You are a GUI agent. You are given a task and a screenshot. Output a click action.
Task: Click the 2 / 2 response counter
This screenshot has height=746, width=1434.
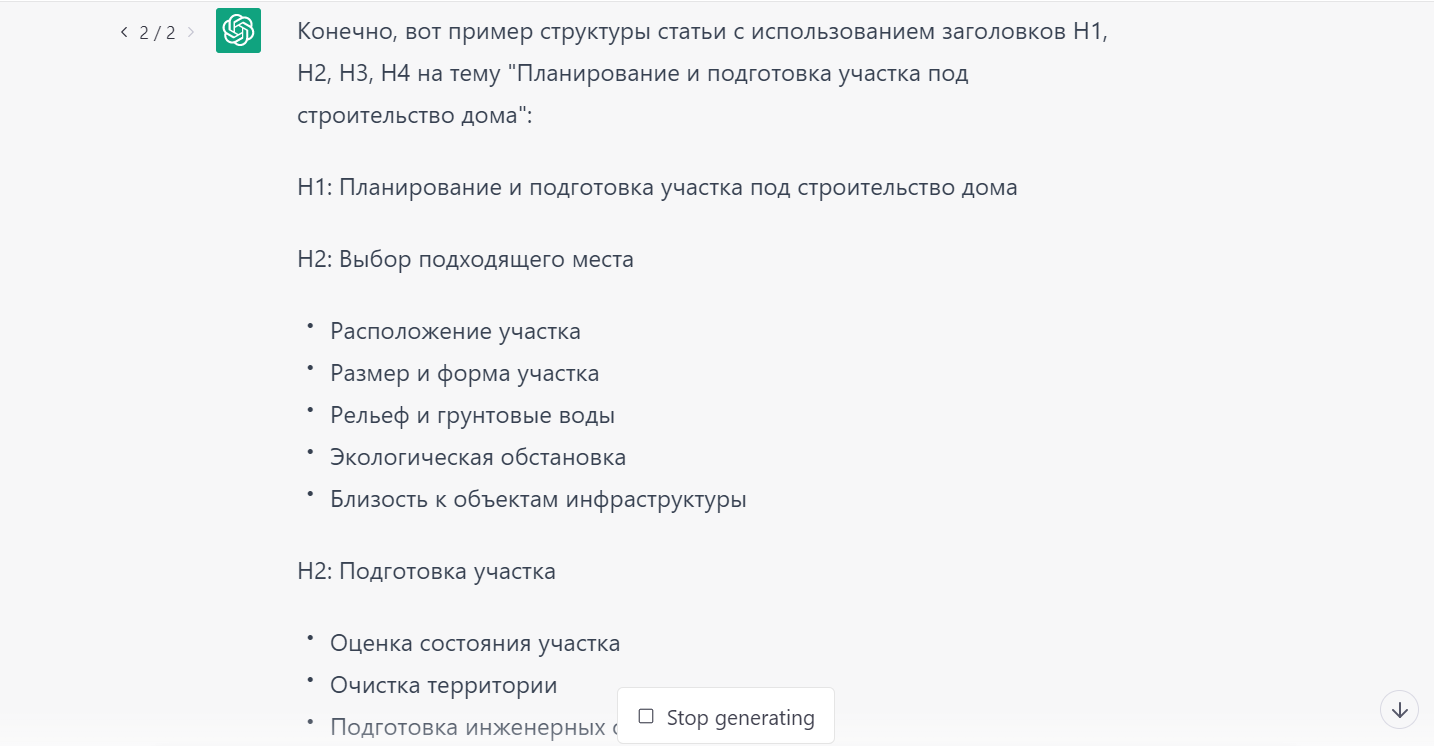157,32
